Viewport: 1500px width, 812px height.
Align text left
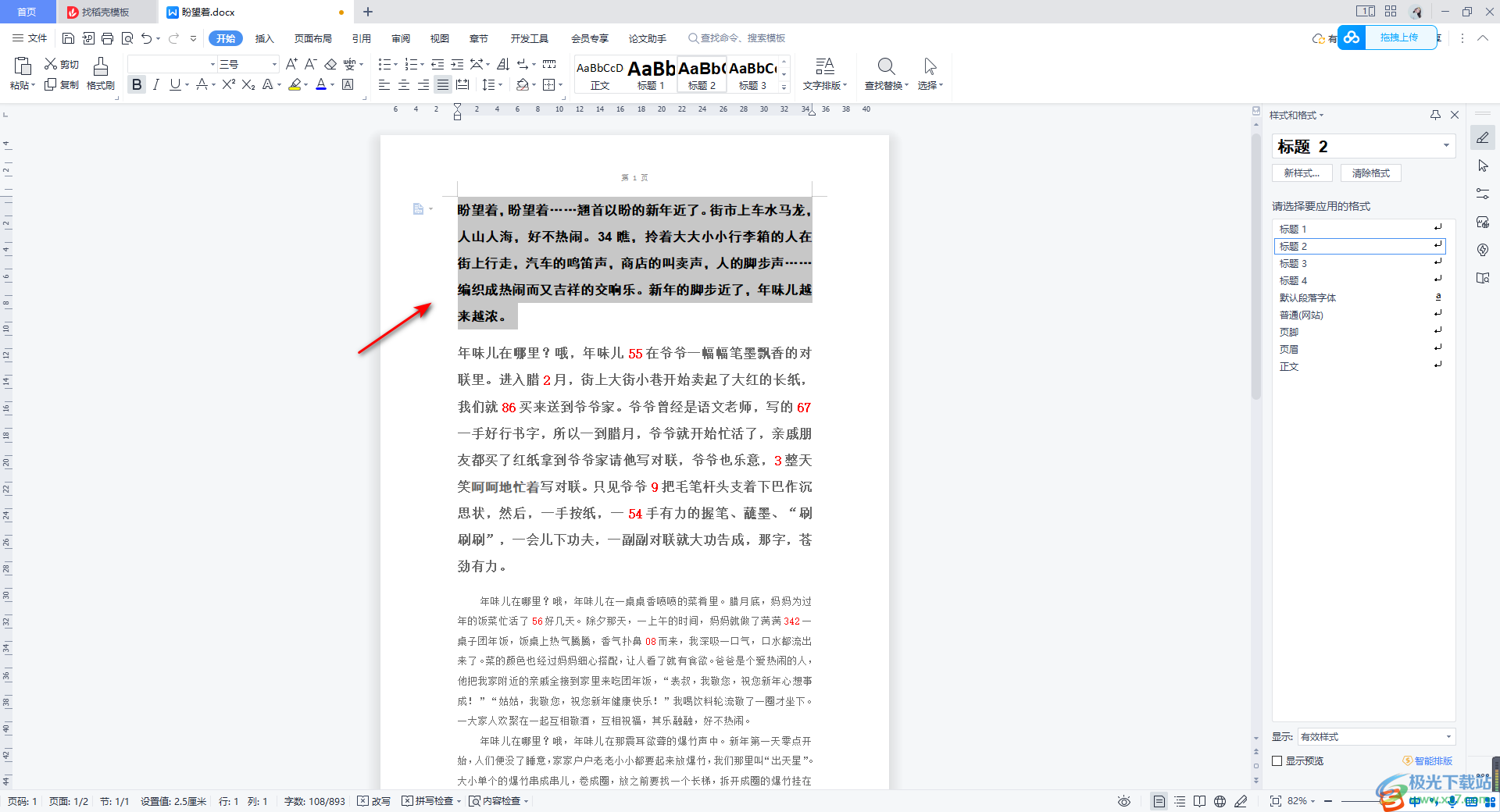point(384,84)
